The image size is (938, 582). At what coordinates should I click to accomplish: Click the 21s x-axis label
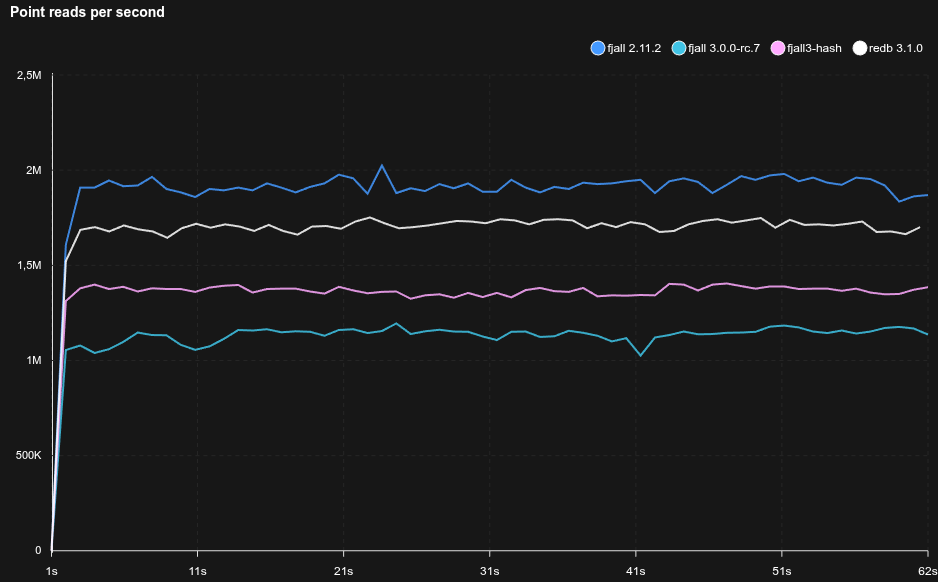(343, 571)
